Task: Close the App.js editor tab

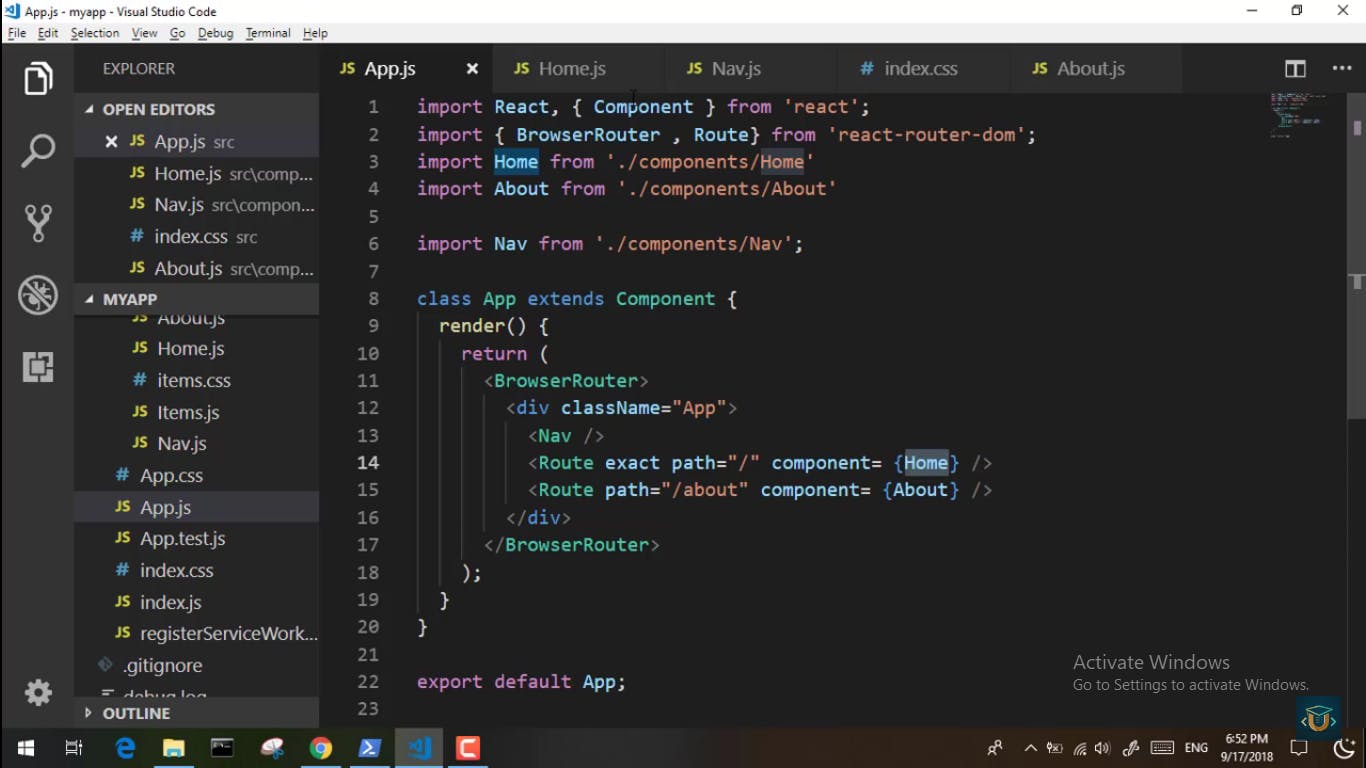Action: pos(472,69)
